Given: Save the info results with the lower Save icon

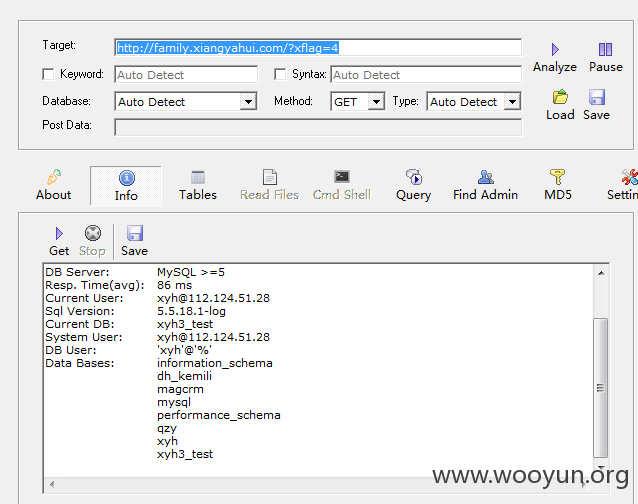Looking at the screenshot, I should click(134, 242).
